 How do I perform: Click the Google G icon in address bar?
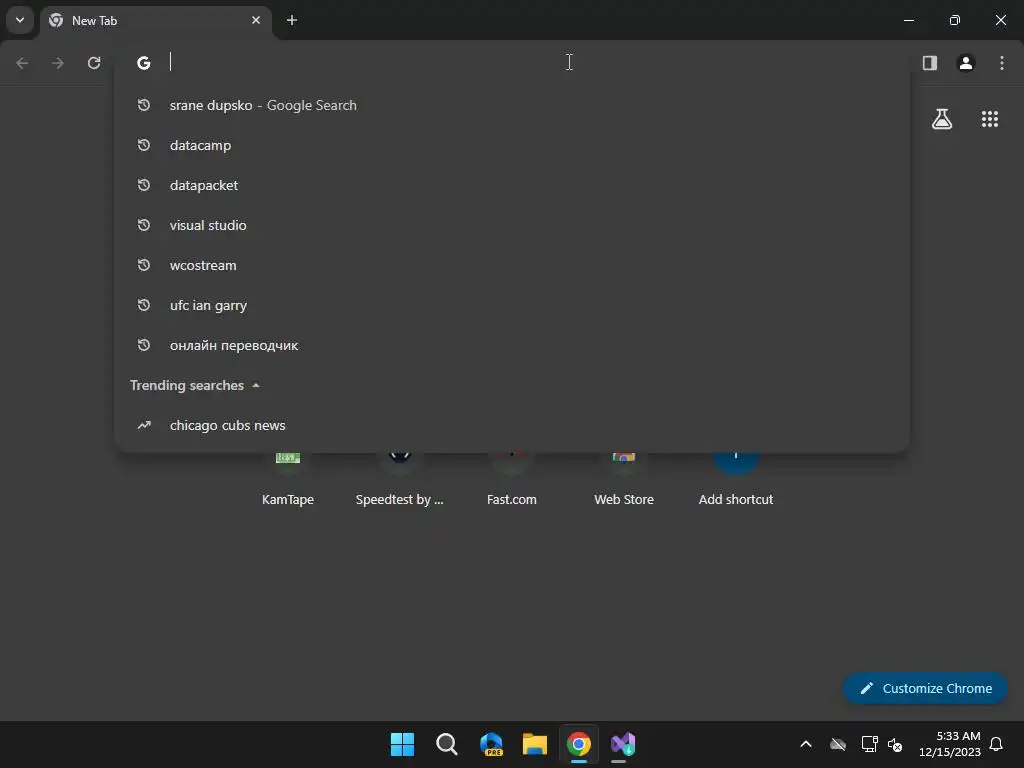144,63
